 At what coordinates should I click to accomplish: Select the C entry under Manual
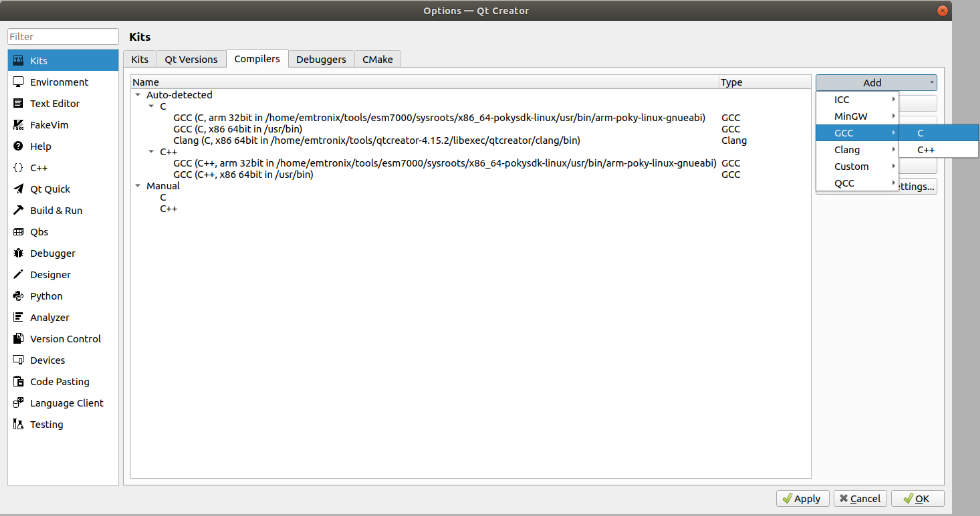click(163, 197)
